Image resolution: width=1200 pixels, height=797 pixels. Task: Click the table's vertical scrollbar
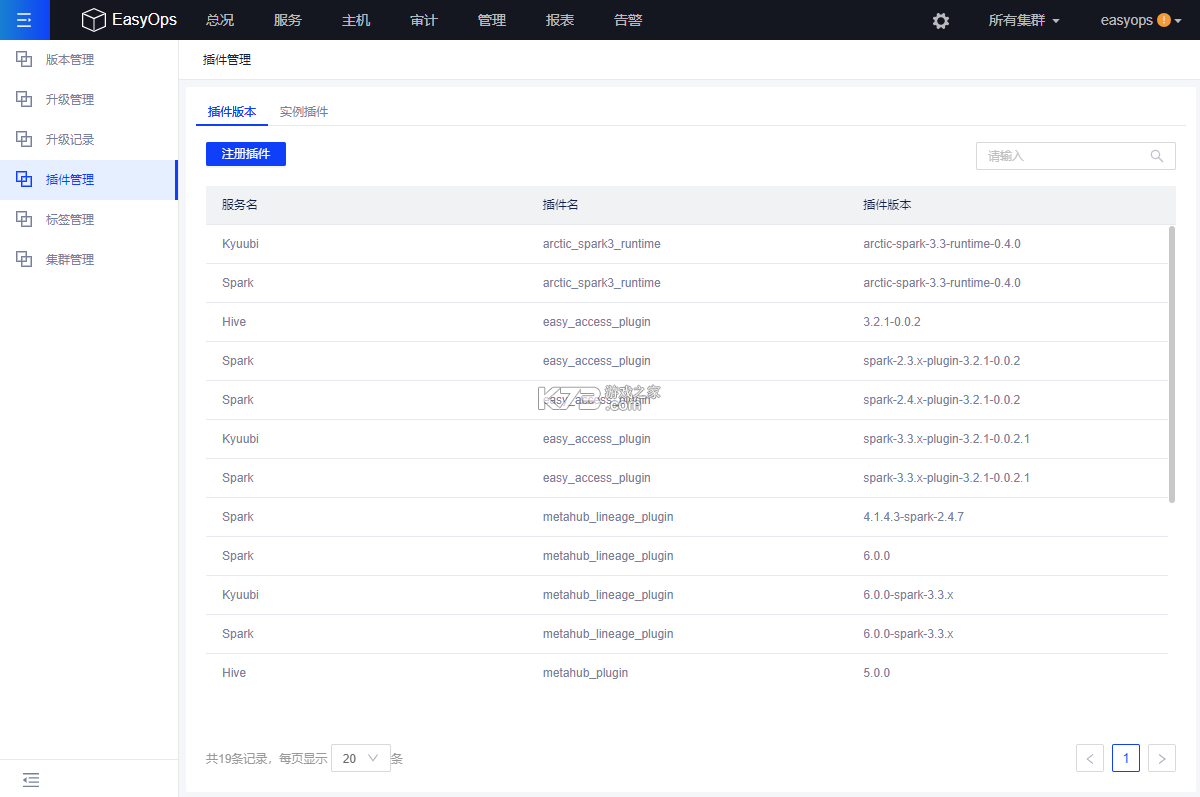click(x=1172, y=363)
